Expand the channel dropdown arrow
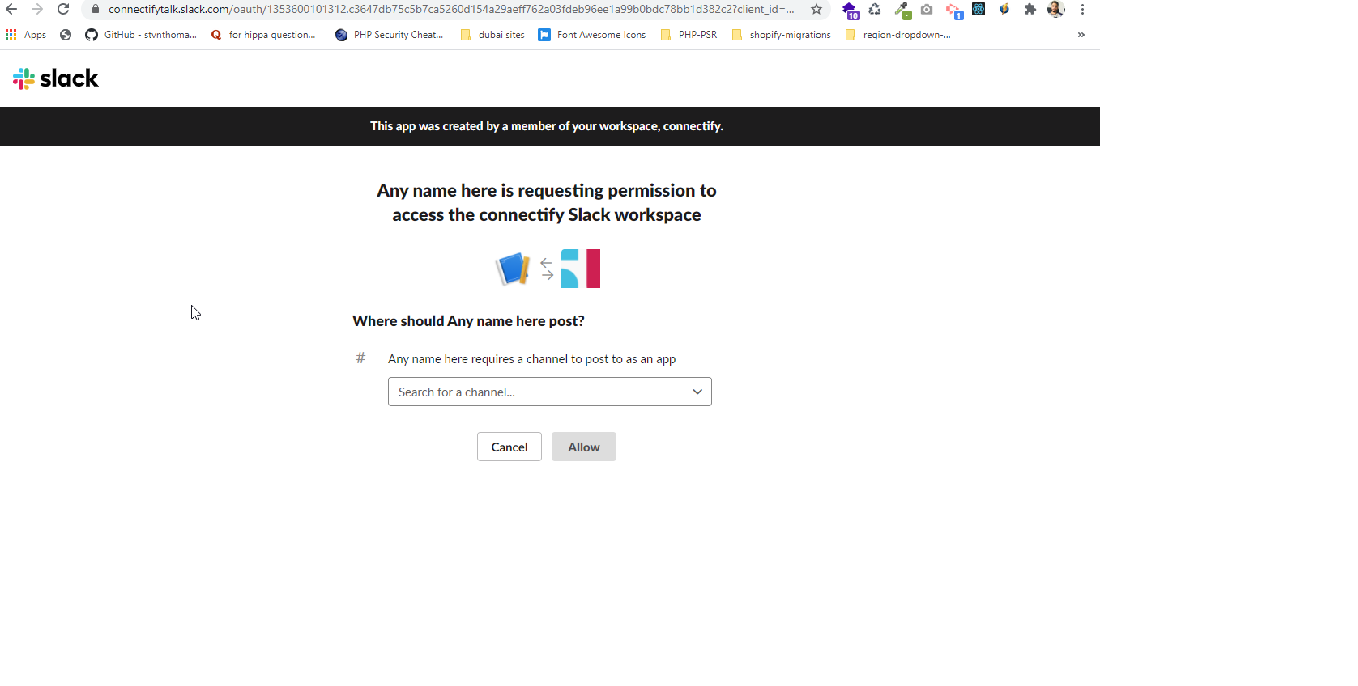This screenshot has height=686, width=1358. point(697,392)
